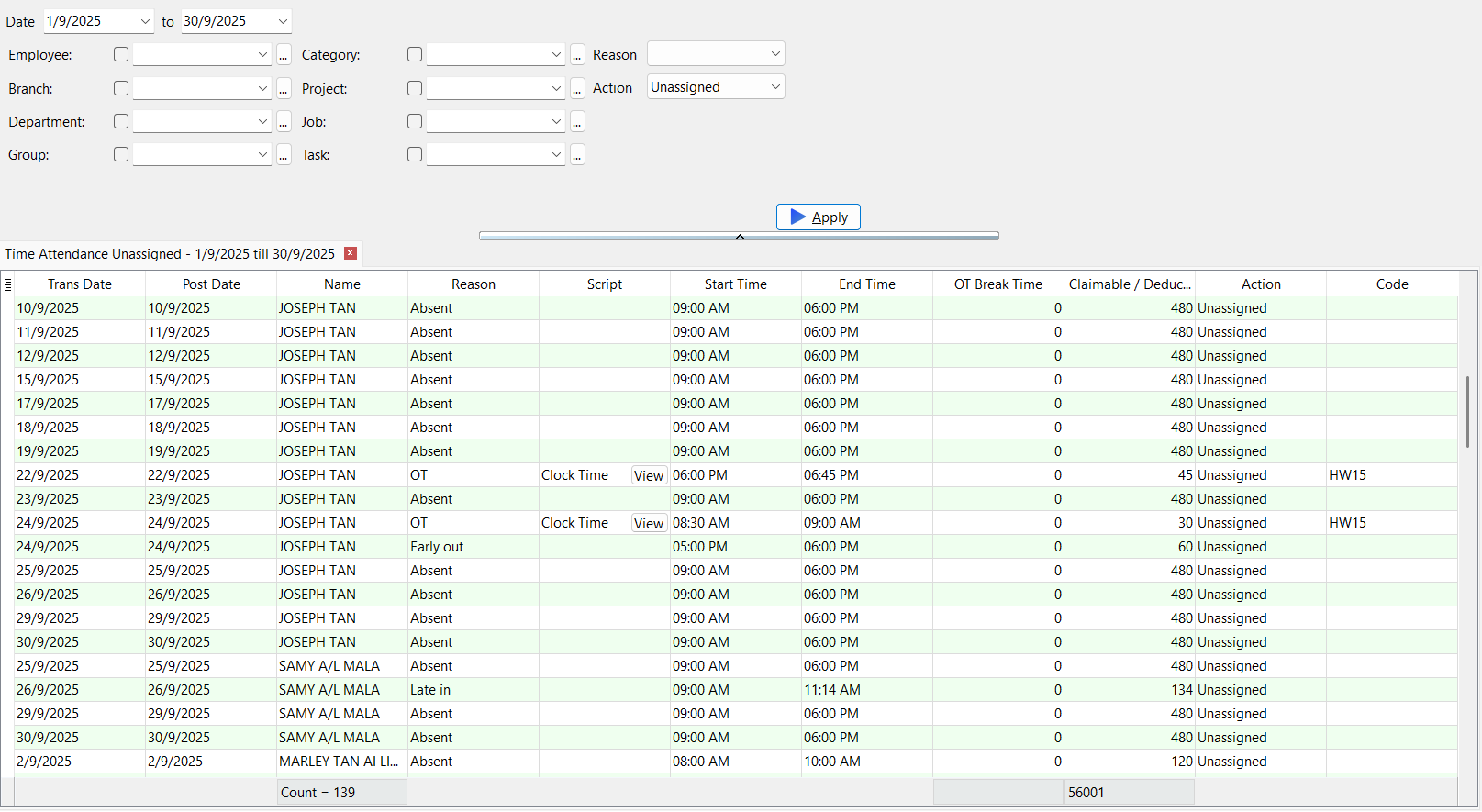The width and height of the screenshot is (1482, 812).
Task: Tick the Category filter checkbox
Action: click(x=415, y=54)
